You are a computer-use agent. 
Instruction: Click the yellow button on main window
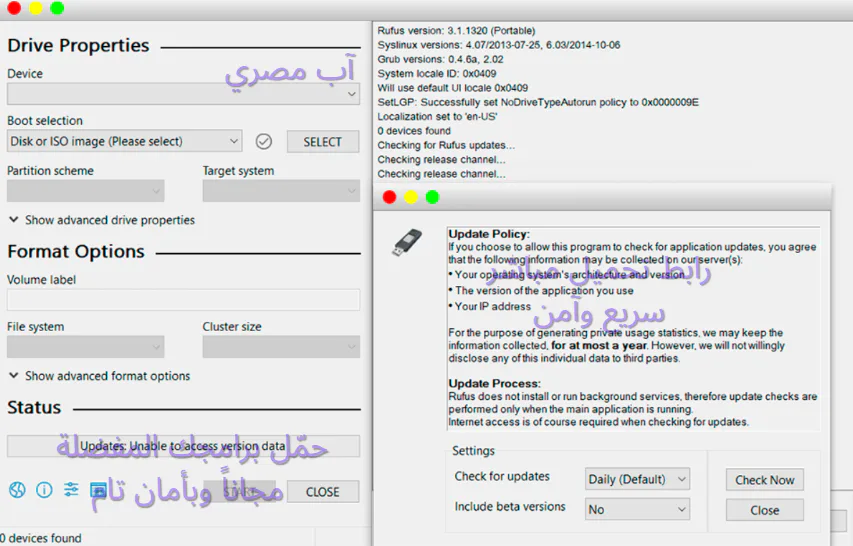pyautogui.click(x=36, y=8)
